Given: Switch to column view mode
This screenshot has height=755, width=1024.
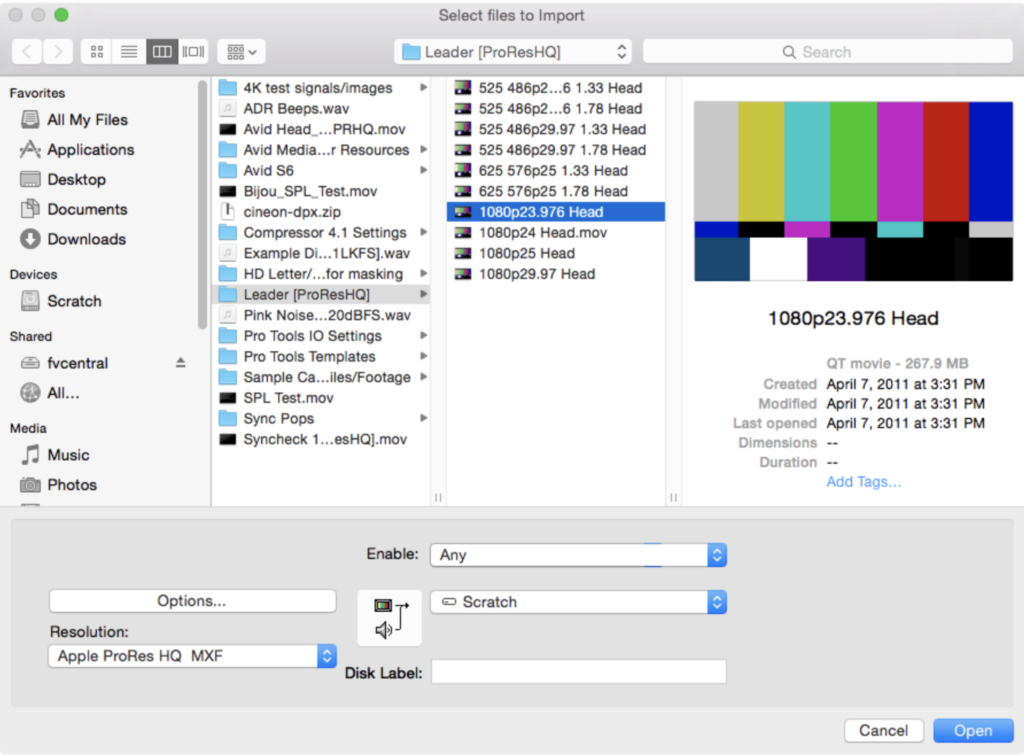Looking at the screenshot, I should [x=161, y=52].
